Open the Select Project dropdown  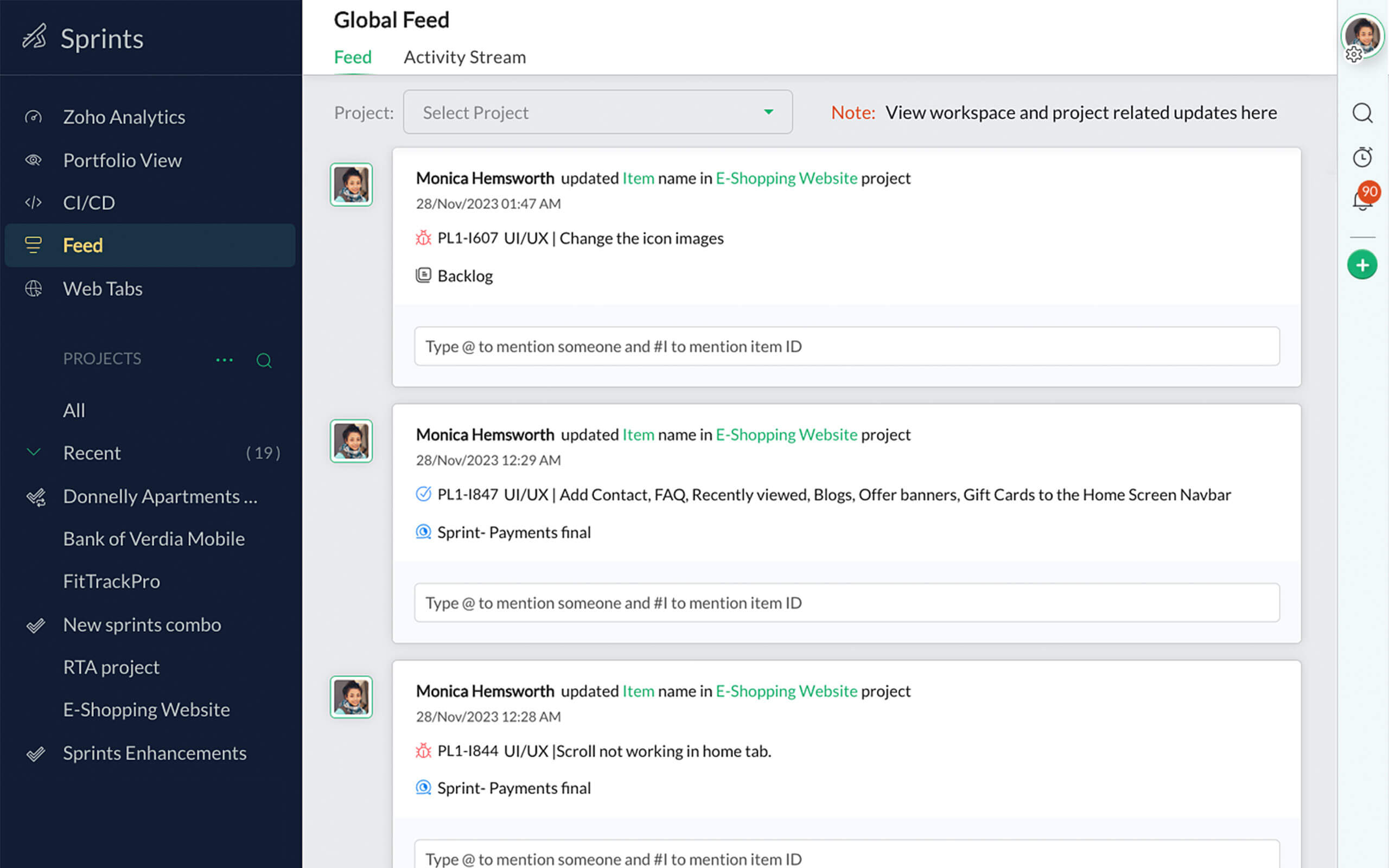click(x=597, y=112)
